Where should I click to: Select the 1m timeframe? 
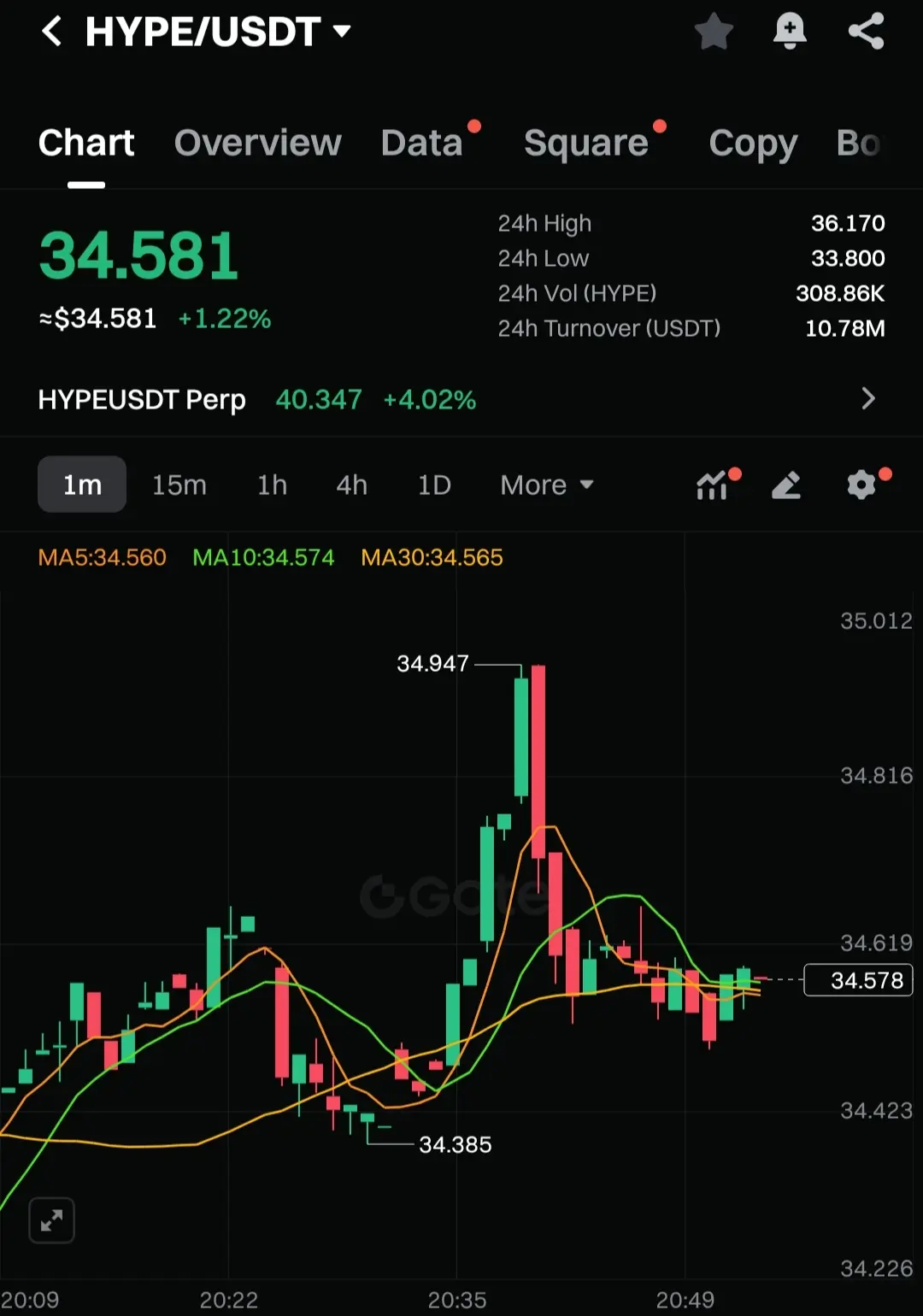[x=82, y=485]
